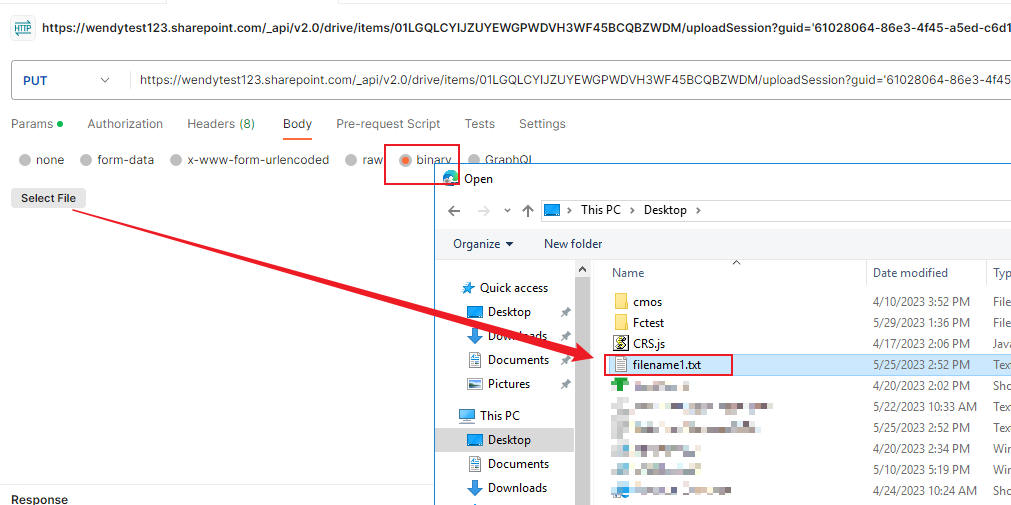
Task: Click the 4/17/2023 2:06 PM date cell
Action: pyautogui.click(x=921, y=343)
